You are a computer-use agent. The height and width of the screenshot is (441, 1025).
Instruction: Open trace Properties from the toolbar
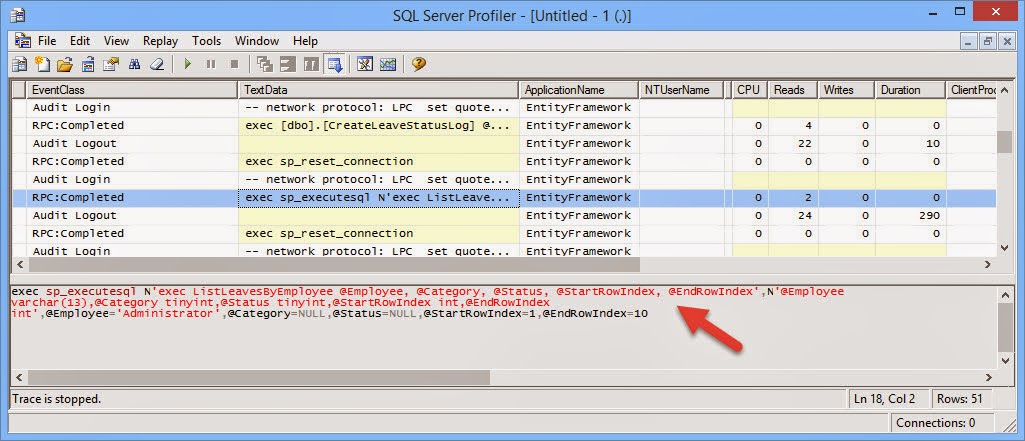coord(111,64)
